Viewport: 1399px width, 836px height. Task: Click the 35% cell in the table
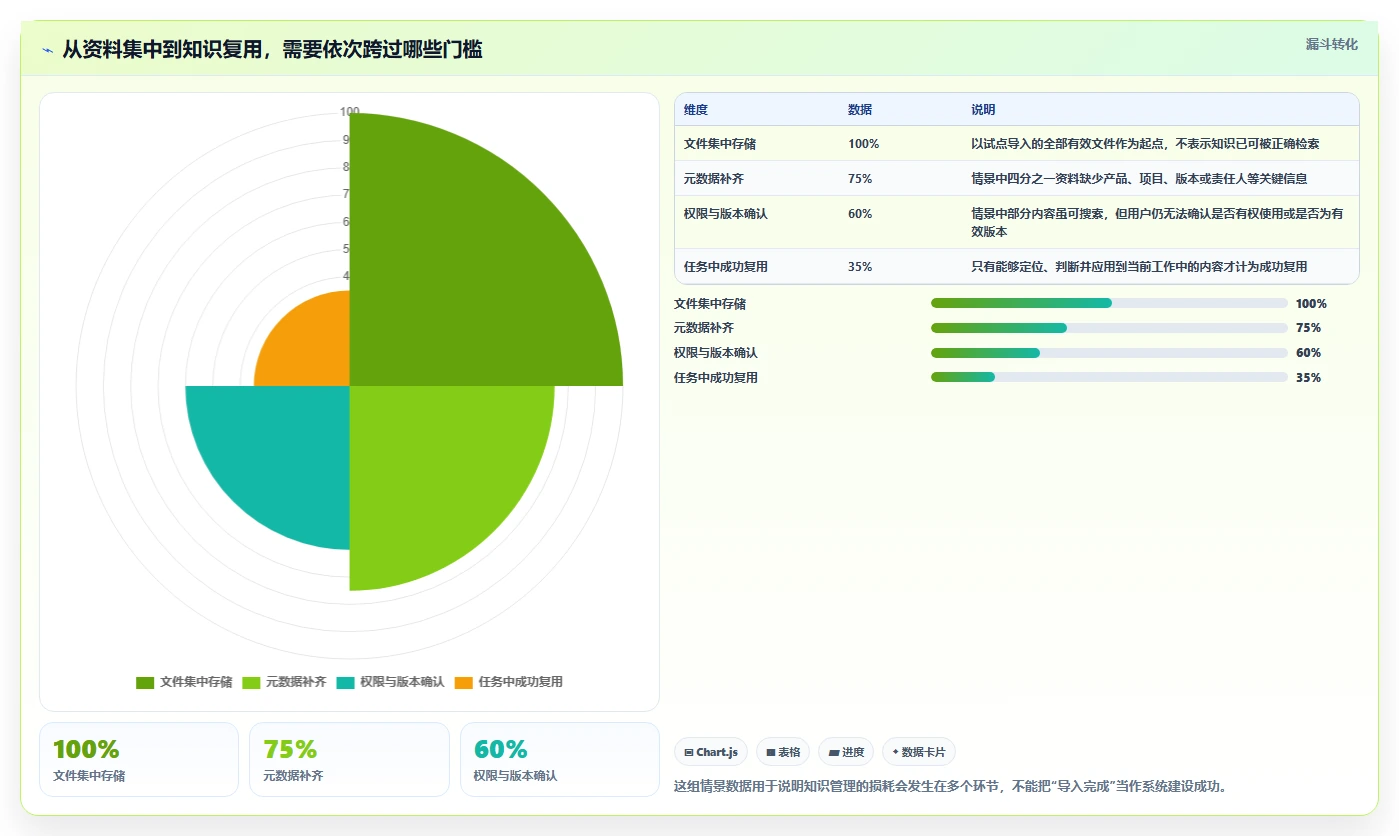pyautogui.click(x=860, y=267)
